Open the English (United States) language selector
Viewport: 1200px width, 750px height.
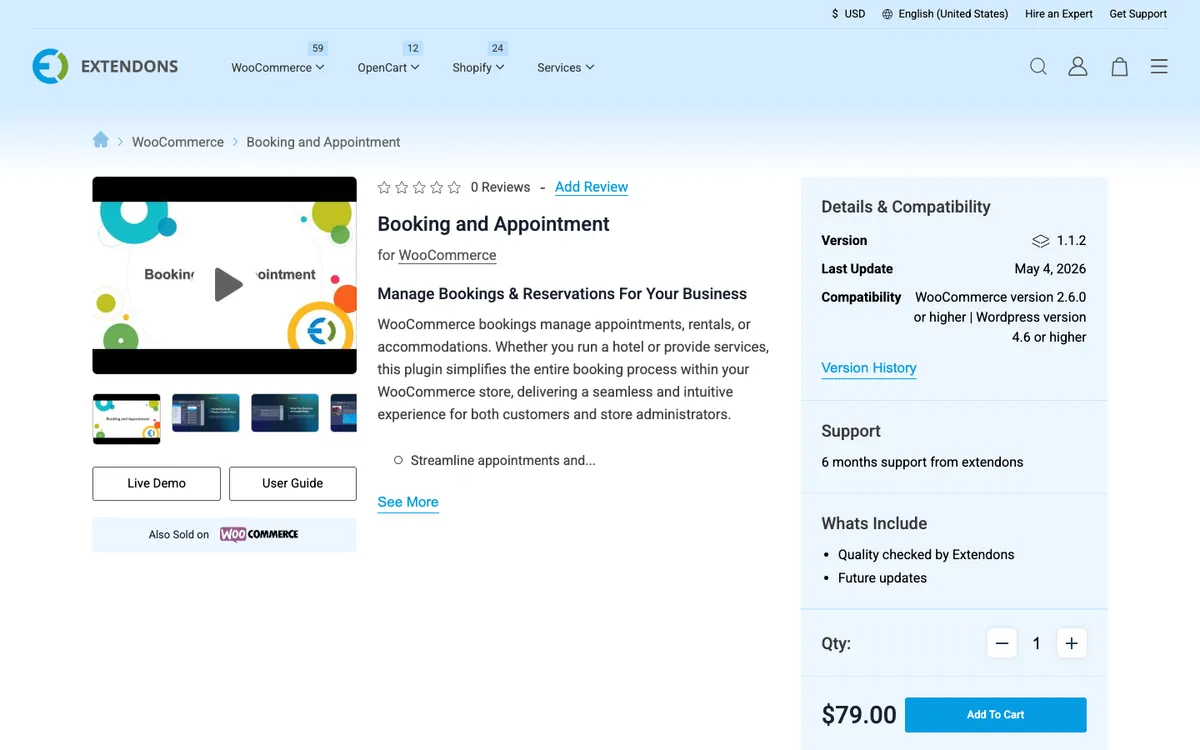(x=943, y=14)
